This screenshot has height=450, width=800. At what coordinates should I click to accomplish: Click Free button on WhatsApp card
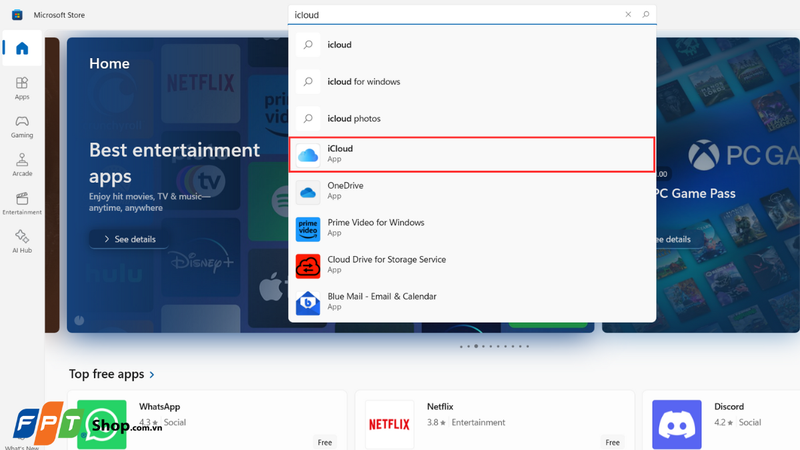(324, 442)
